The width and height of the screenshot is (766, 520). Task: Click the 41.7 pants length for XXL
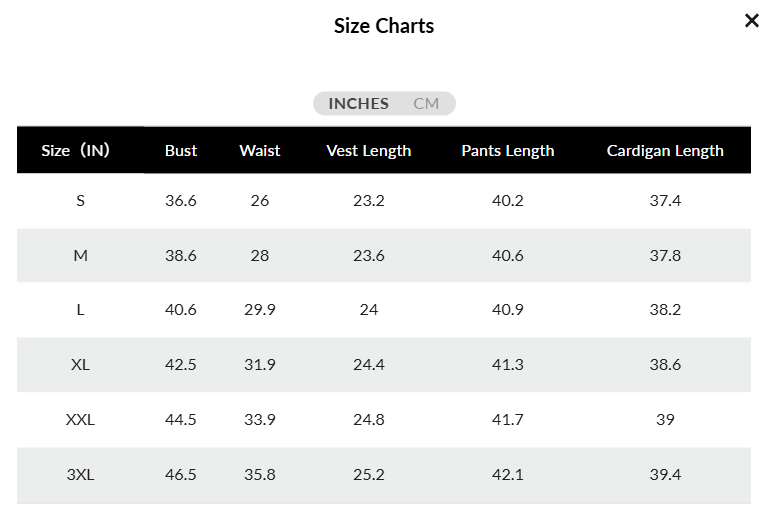tap(508, 419)
